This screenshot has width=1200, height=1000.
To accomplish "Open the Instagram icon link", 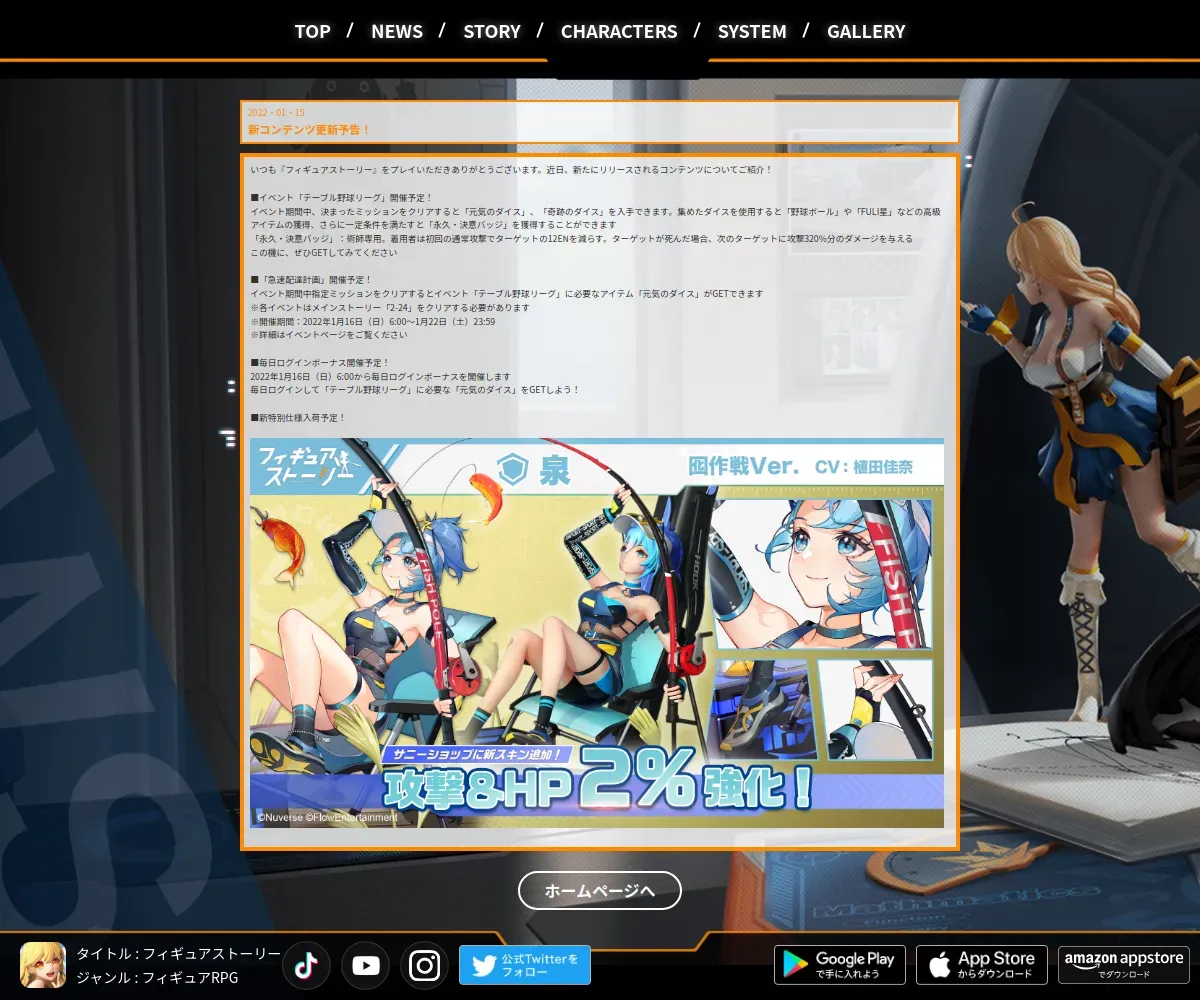I will coord(424,965).
